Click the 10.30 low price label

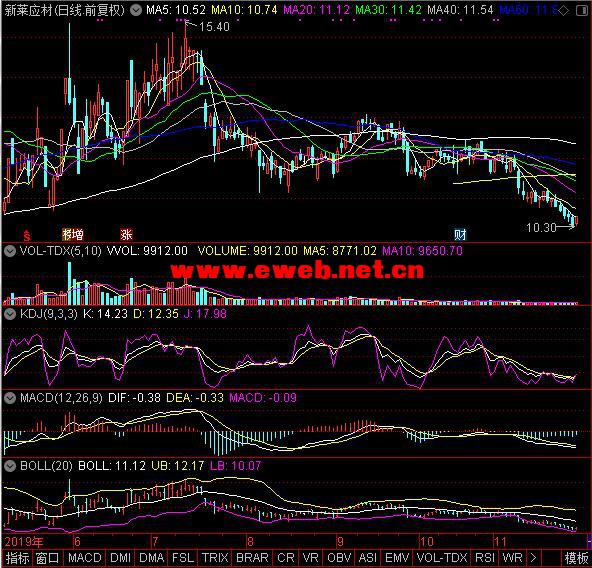point(541,227)
